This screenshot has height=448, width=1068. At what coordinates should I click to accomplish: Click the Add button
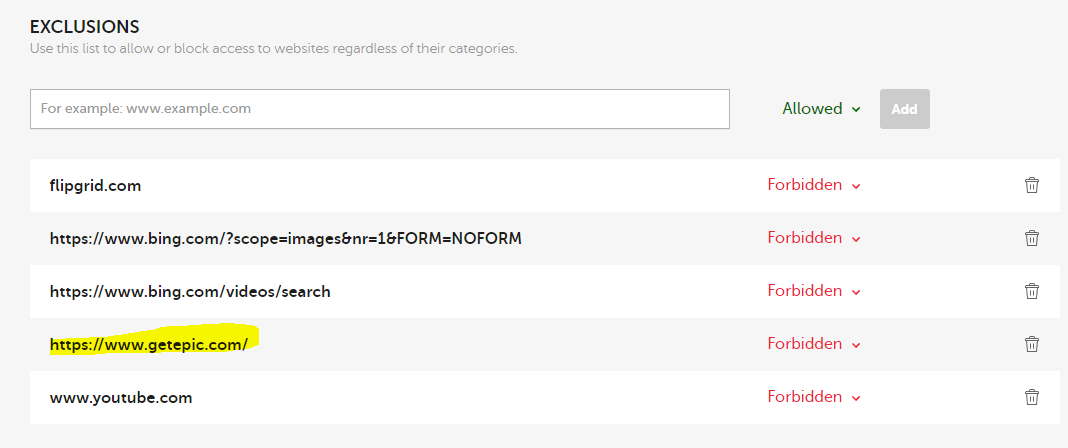pos(904,109)
